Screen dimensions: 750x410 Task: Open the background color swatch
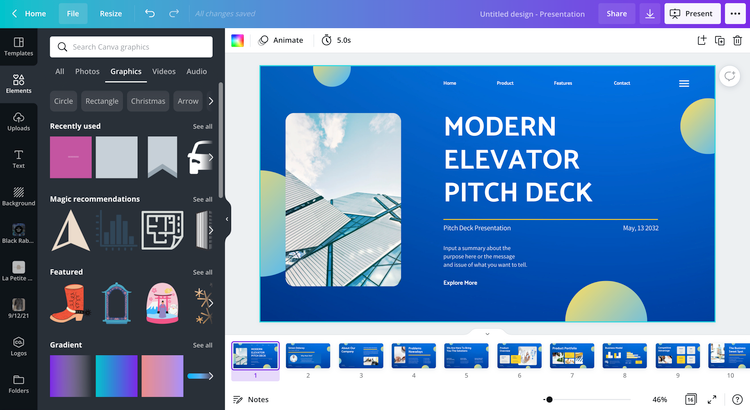click(x=237, y=41)
